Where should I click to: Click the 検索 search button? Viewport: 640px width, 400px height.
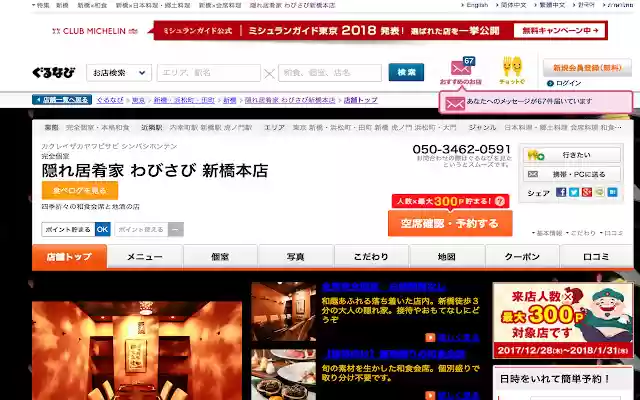(406, 72)
